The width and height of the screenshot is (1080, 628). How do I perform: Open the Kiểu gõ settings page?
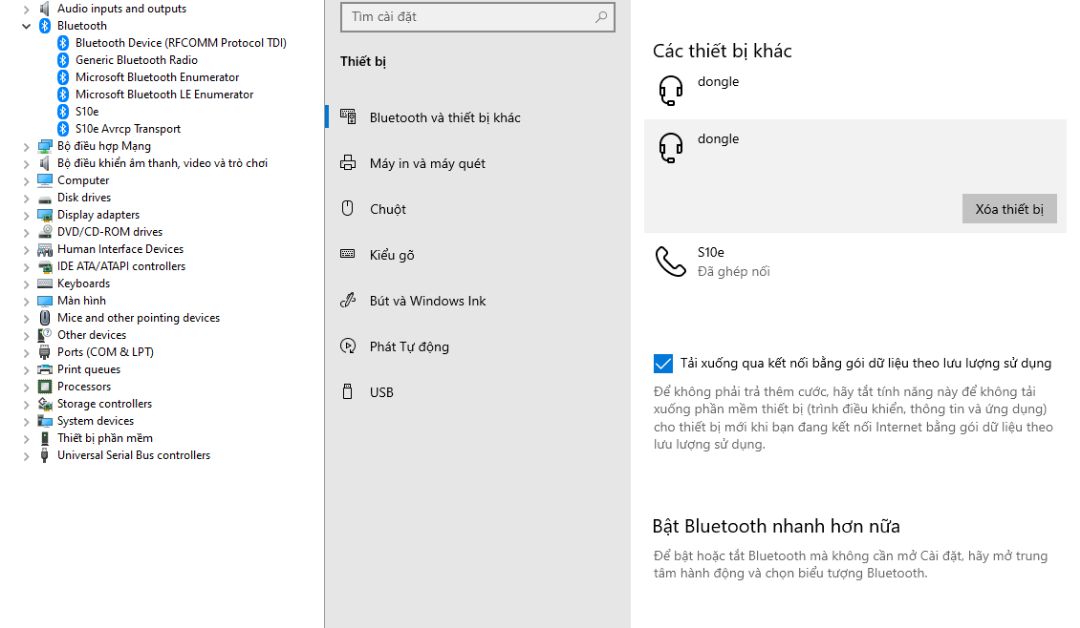point(391,255)
